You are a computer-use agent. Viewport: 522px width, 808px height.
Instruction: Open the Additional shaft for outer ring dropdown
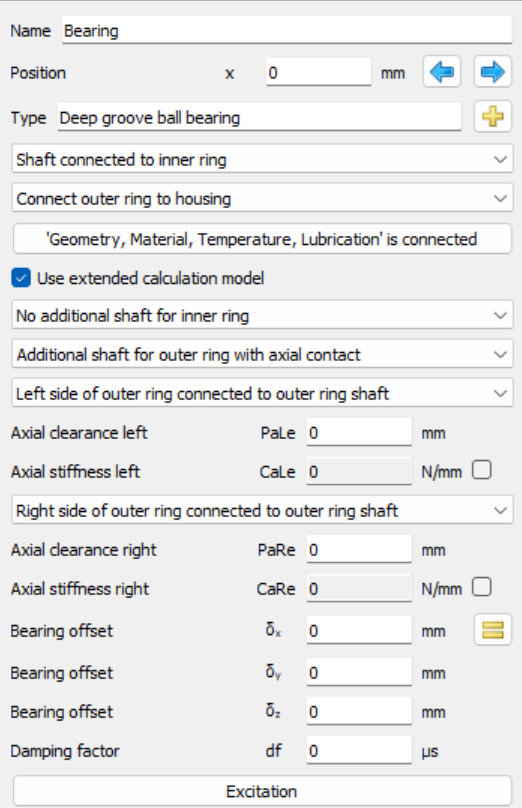point(262,355)
